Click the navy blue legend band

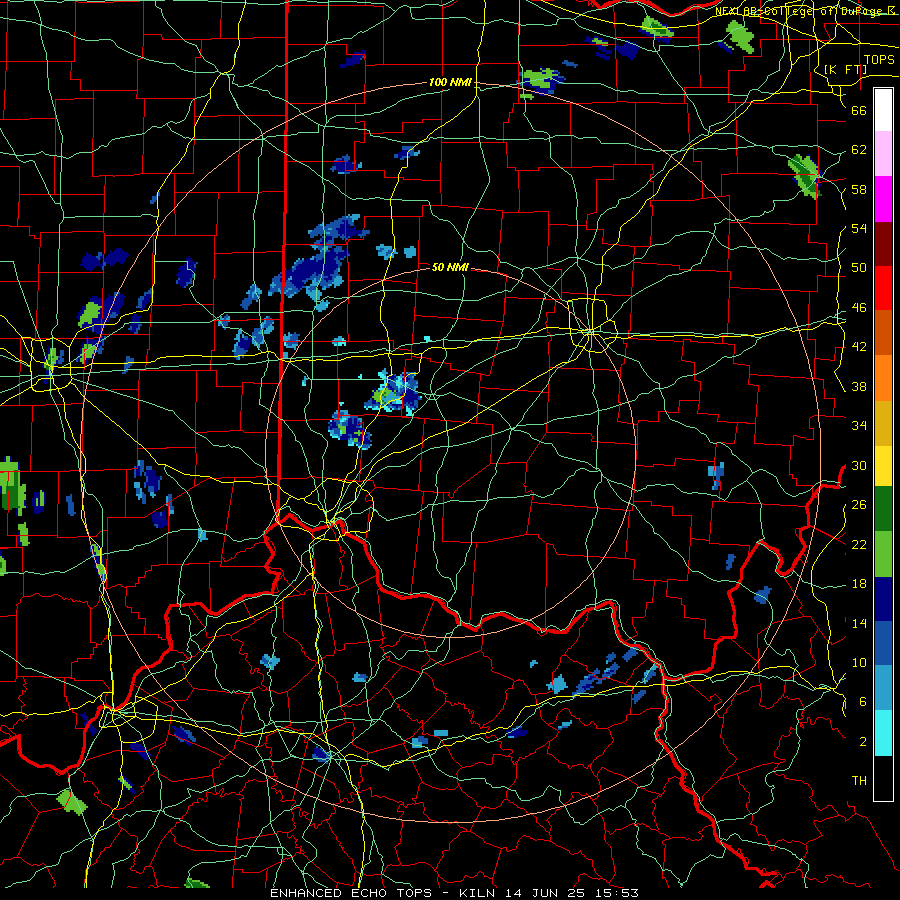coord(883,599)
